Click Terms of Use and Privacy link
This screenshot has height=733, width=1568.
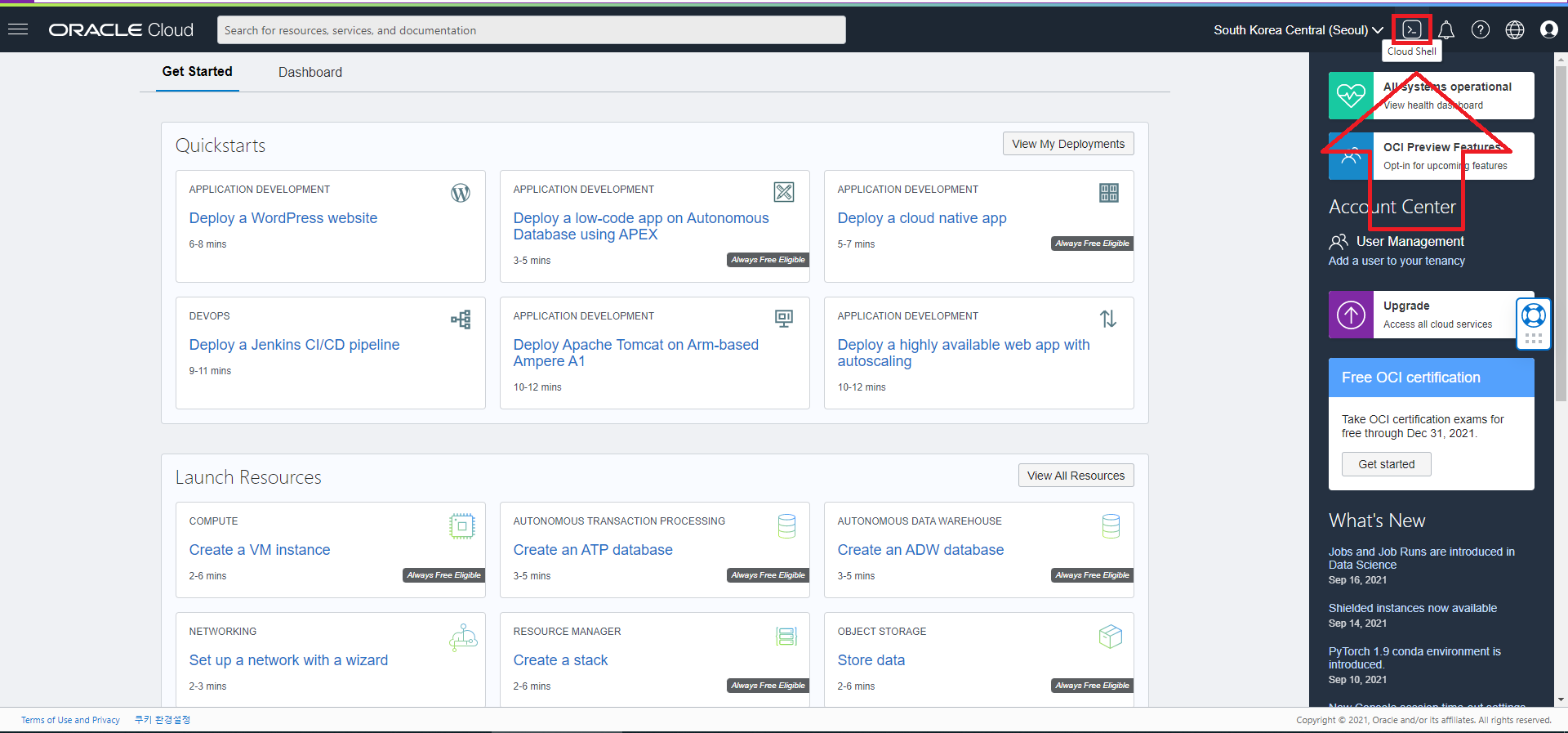click(x=70, y=720)
